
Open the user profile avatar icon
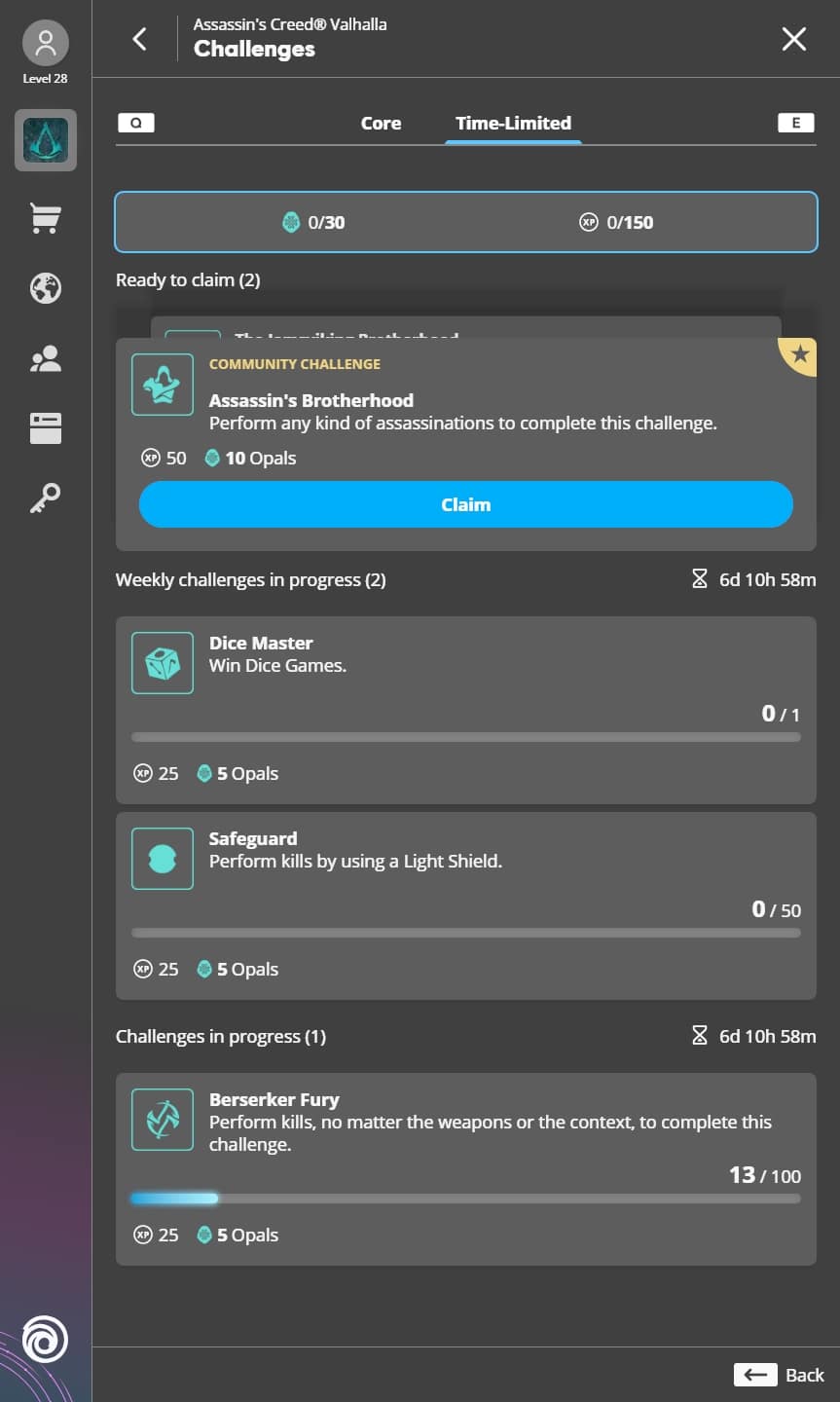(45, 44)
